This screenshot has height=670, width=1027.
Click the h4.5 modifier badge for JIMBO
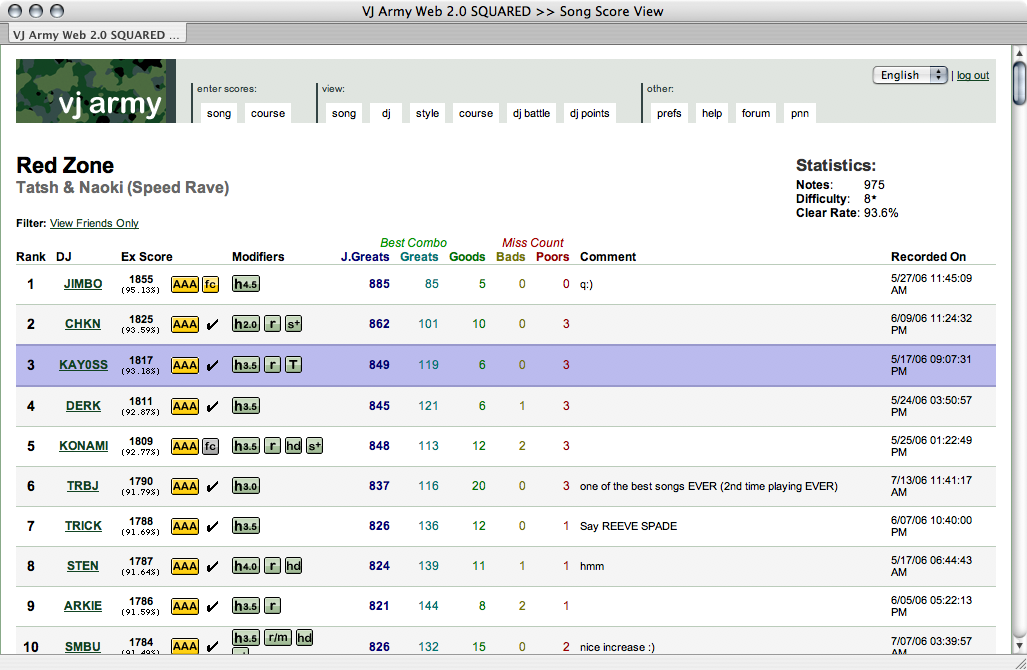click(246, 284)
